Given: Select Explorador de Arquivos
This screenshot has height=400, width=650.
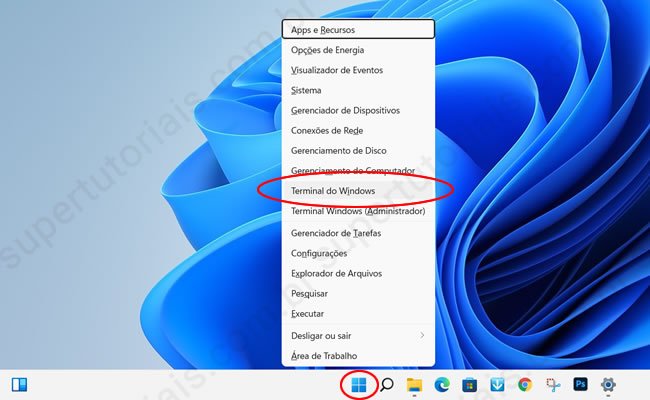Looking at the screenshot, I should coord(358,274).
